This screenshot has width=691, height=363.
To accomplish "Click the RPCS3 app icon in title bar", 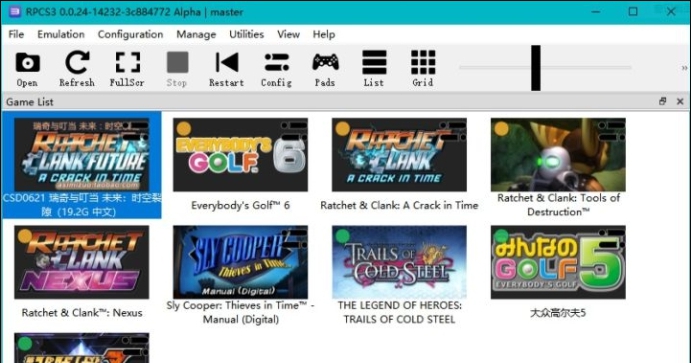I will click(15, 11).
